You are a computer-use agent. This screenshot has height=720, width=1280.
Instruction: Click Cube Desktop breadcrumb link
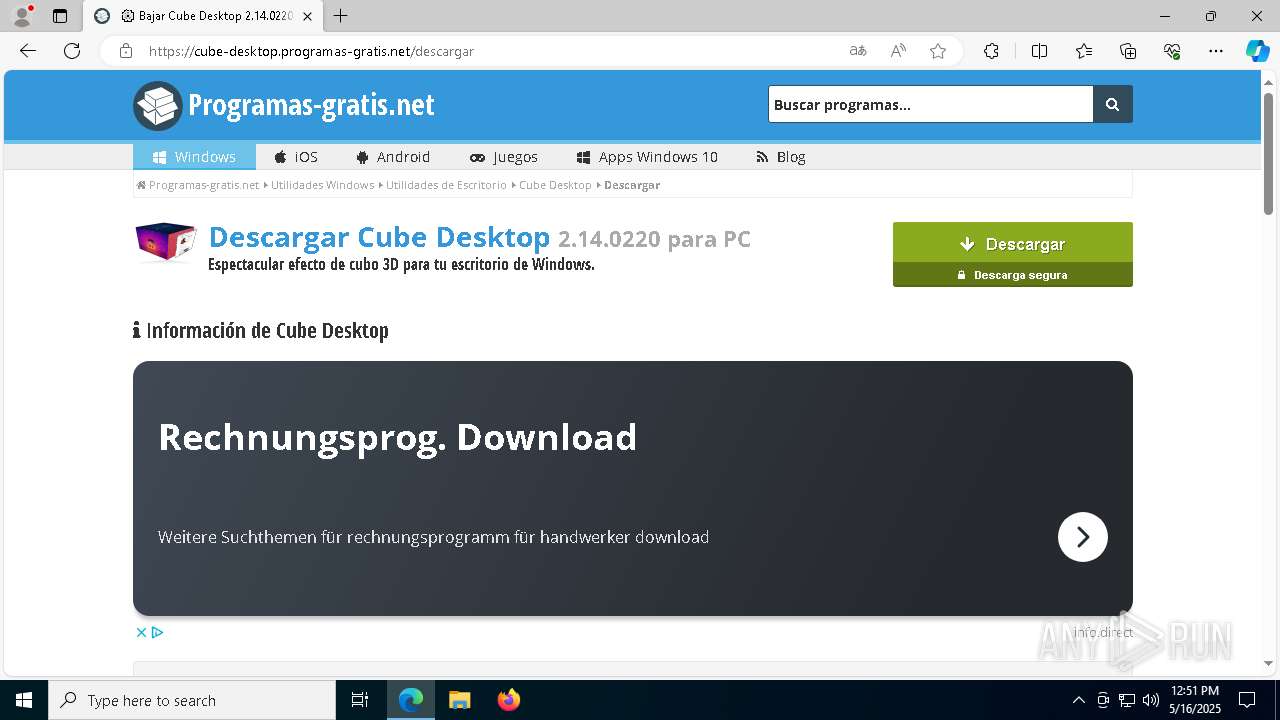tap(555, 185)
